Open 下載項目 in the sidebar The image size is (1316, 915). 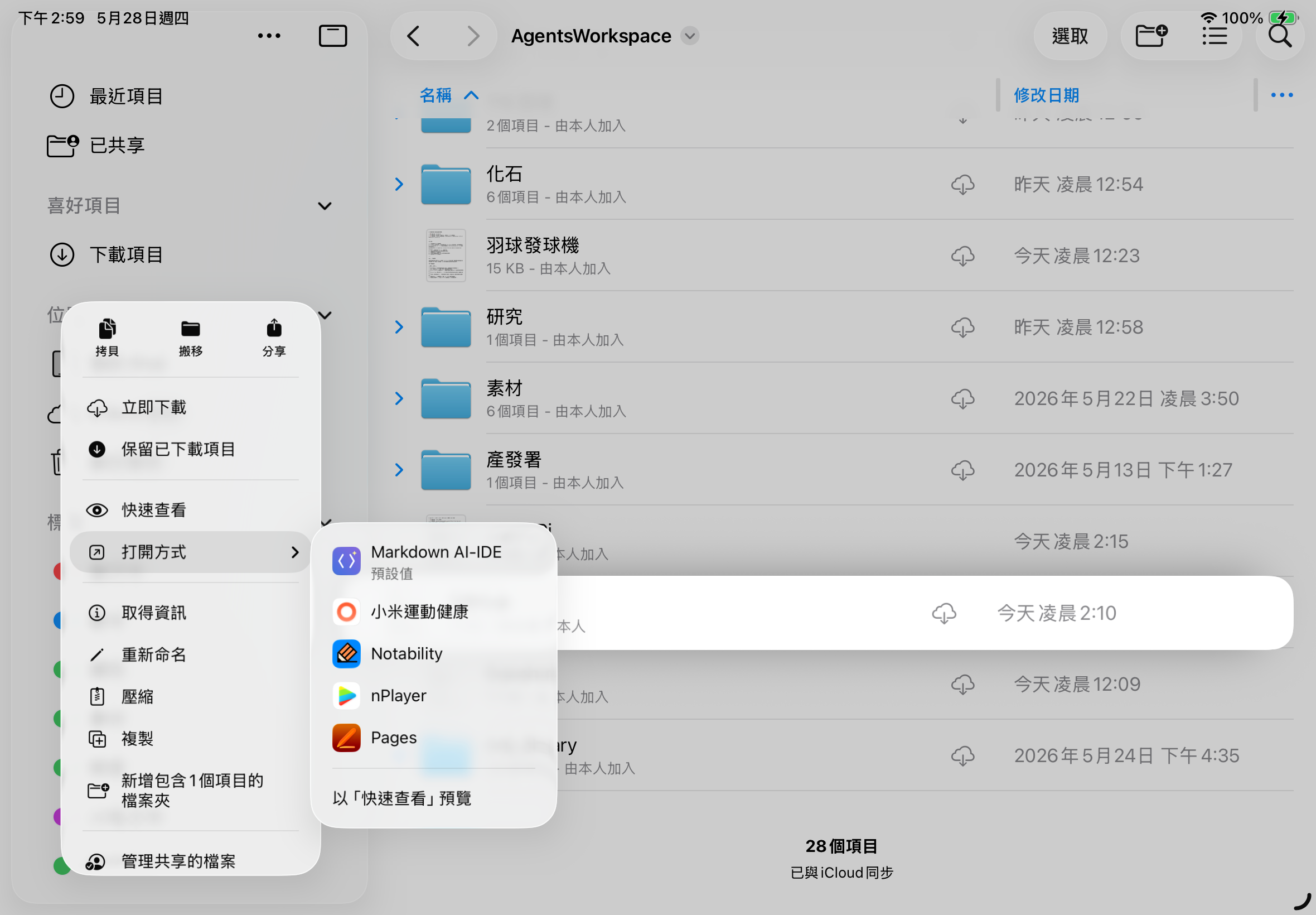point(189,254)
